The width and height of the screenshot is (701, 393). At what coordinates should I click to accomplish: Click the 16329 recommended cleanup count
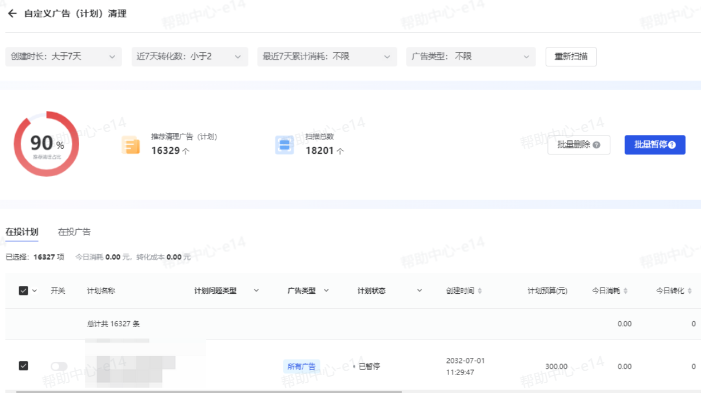(165, 151)
